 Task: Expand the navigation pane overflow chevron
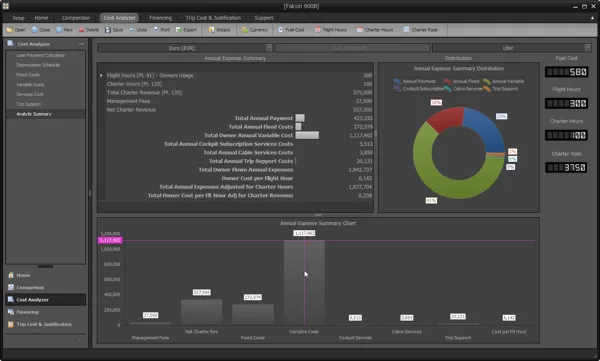tap(80, 340)
